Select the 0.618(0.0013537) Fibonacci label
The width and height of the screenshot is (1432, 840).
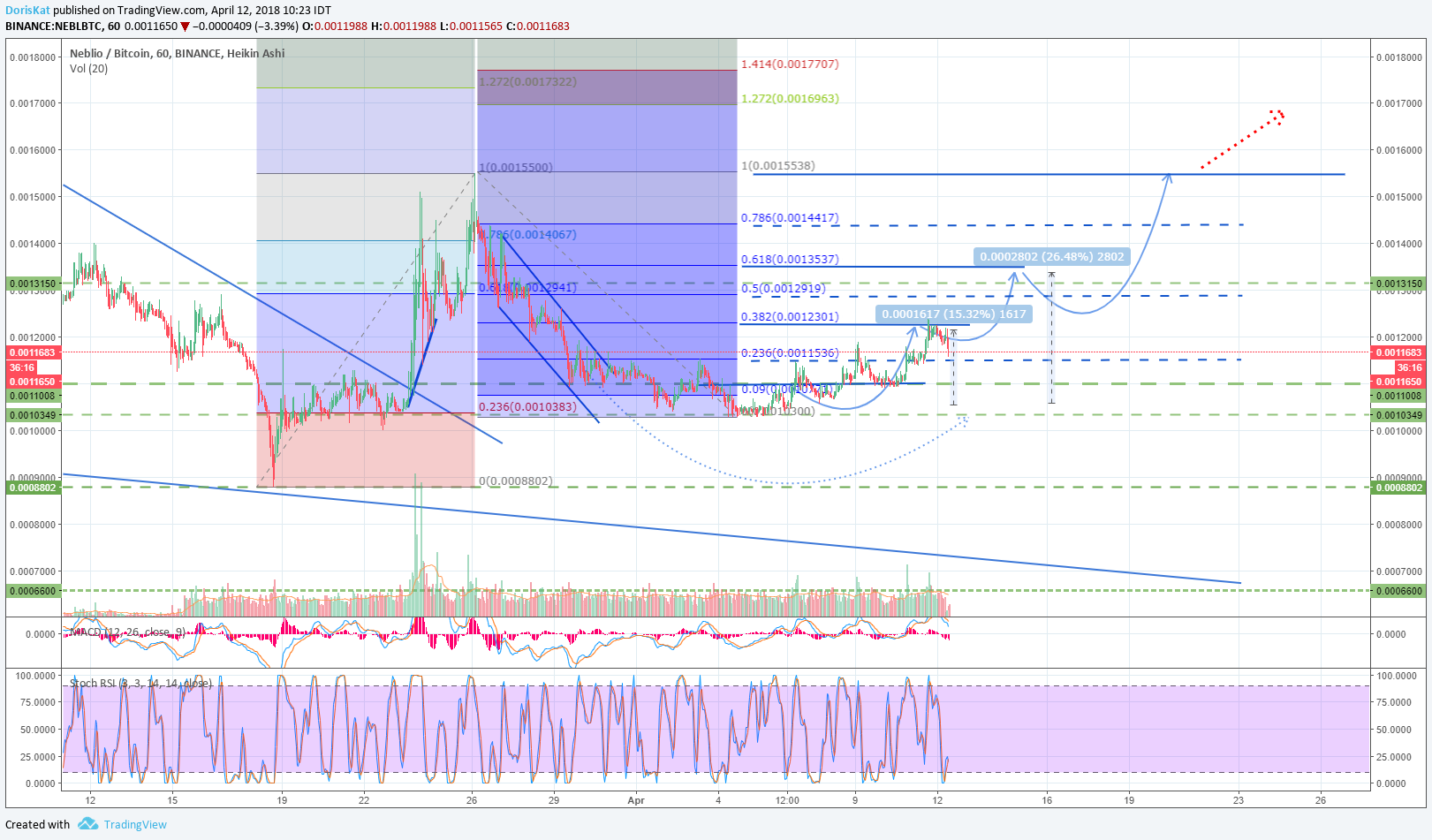(790, 260)
